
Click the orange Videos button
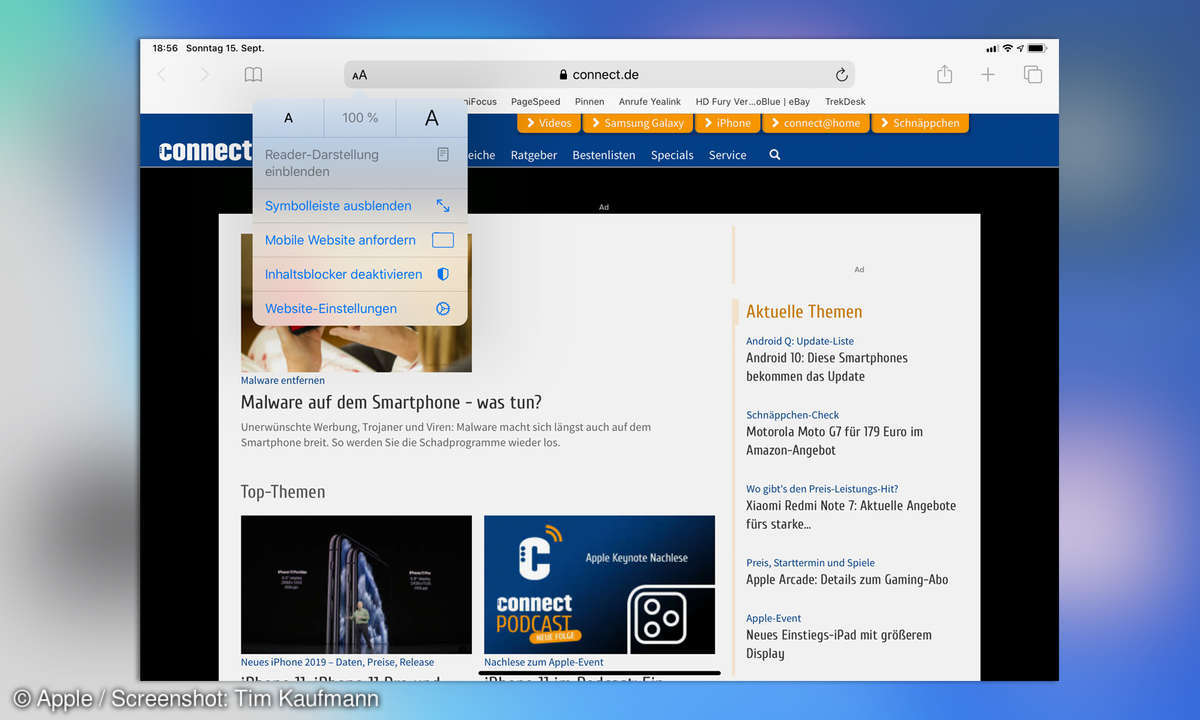tap(548, 123)
